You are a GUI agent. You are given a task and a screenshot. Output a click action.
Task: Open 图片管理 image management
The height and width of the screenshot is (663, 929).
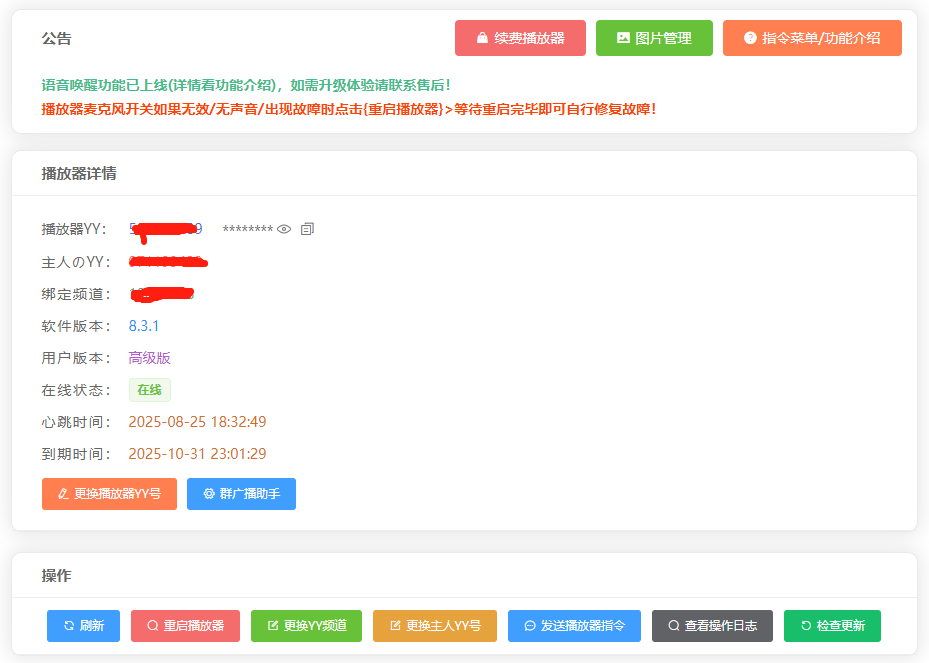[x=654, y=38]
